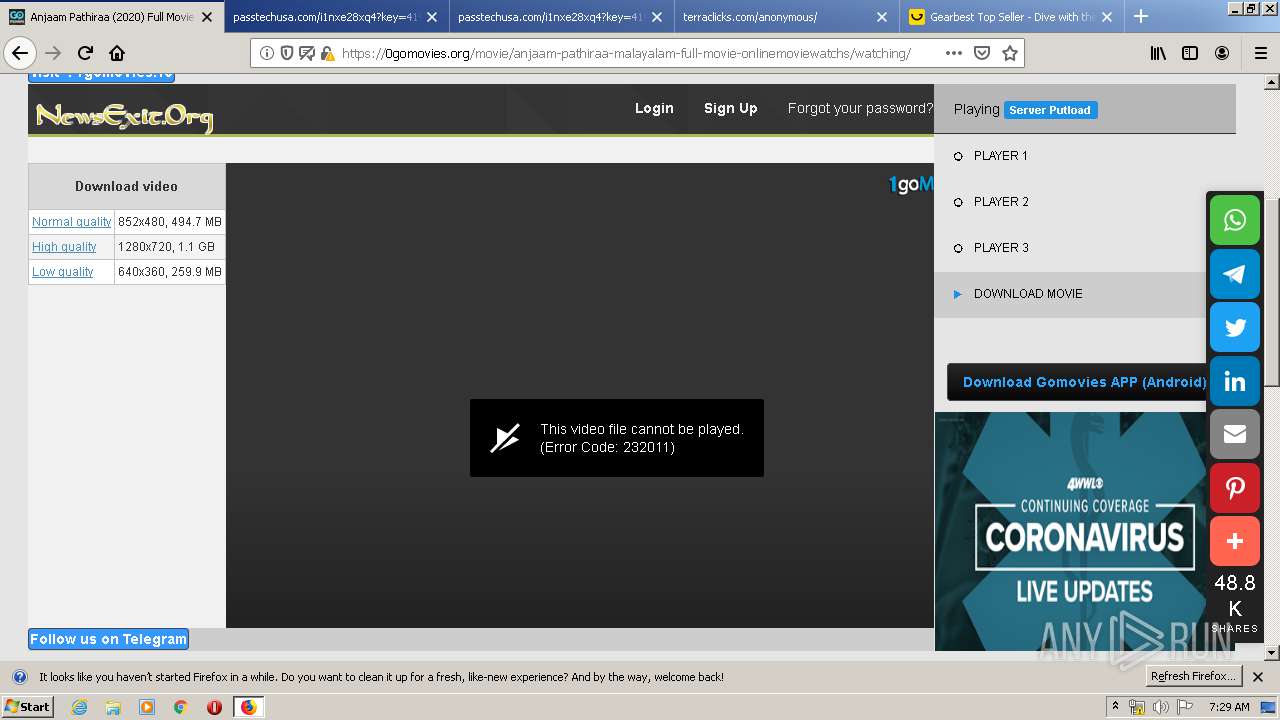The width and height of the screenshot is (1280, 720).
Task: Toggle the sidebar view icon
Action: pos(1190,53)
